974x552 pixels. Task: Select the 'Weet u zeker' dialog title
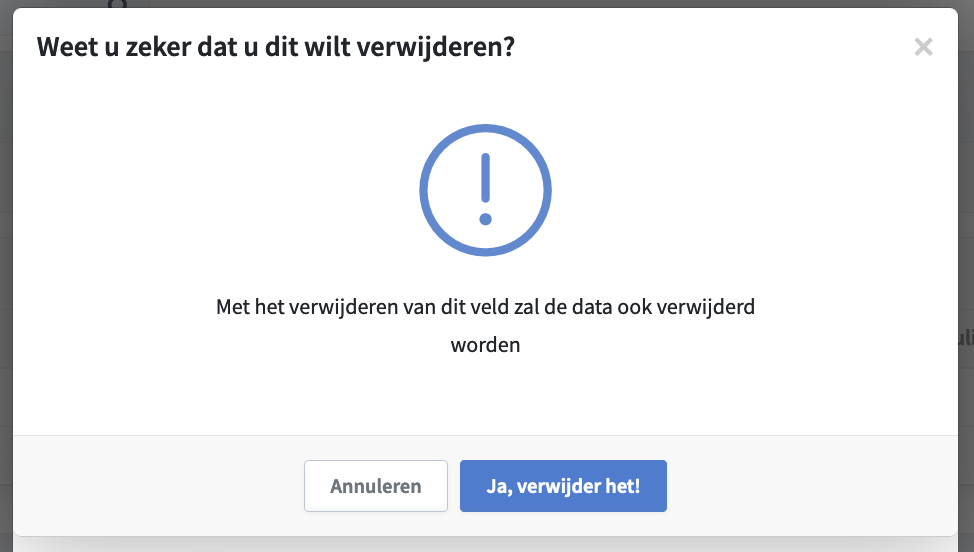click(276, 47)
